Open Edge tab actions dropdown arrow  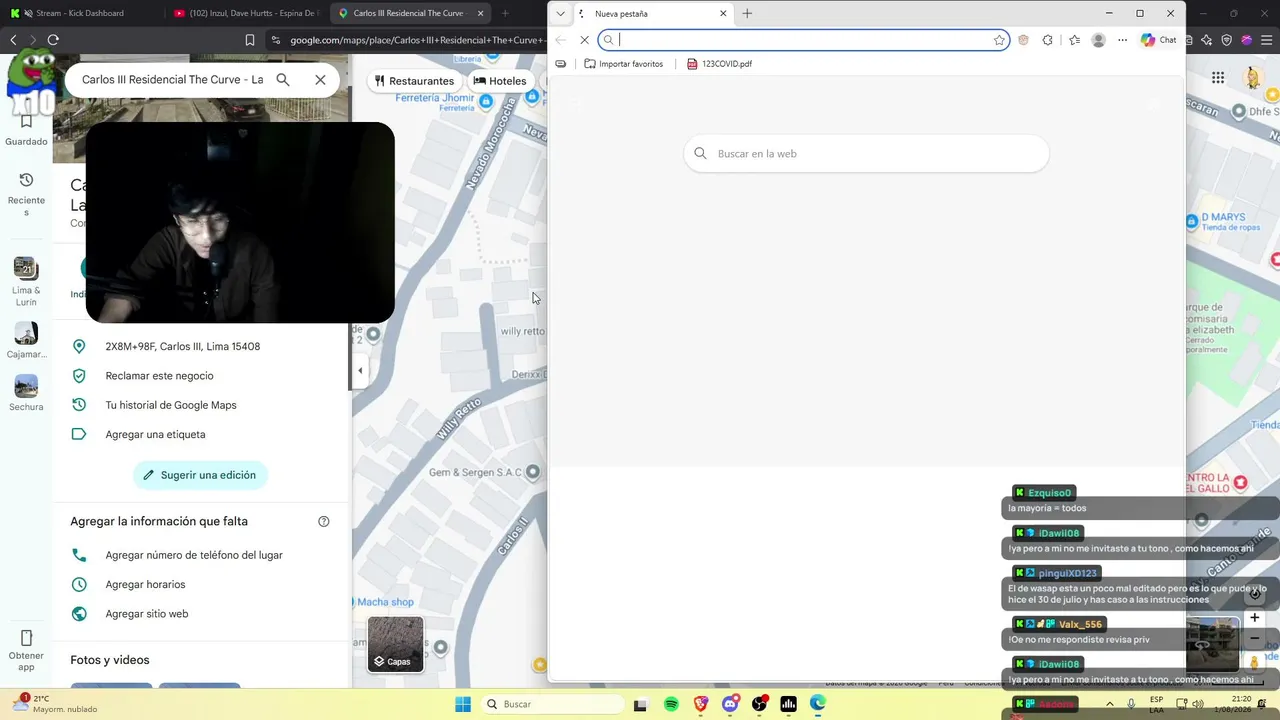tap(560, 14)
